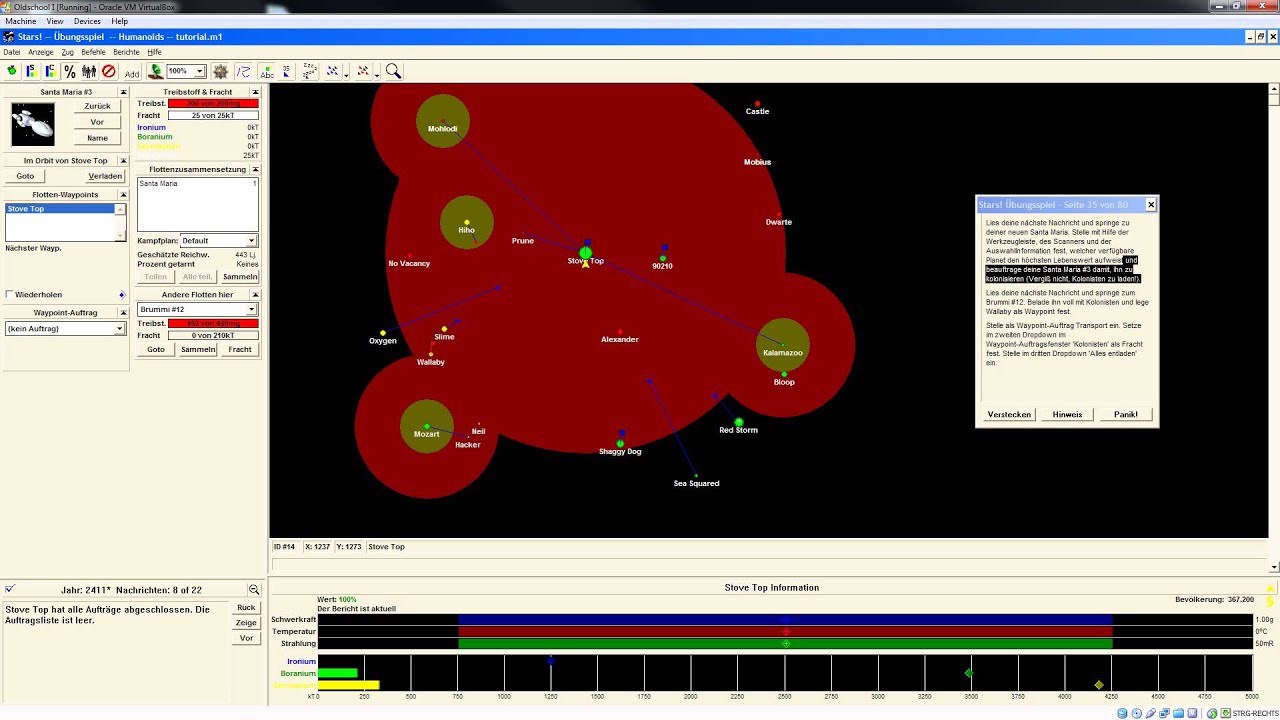The height and width of the screenshot is (720, 1280).
Task: Toggle the minefields display icon
Action: (221, 71)
